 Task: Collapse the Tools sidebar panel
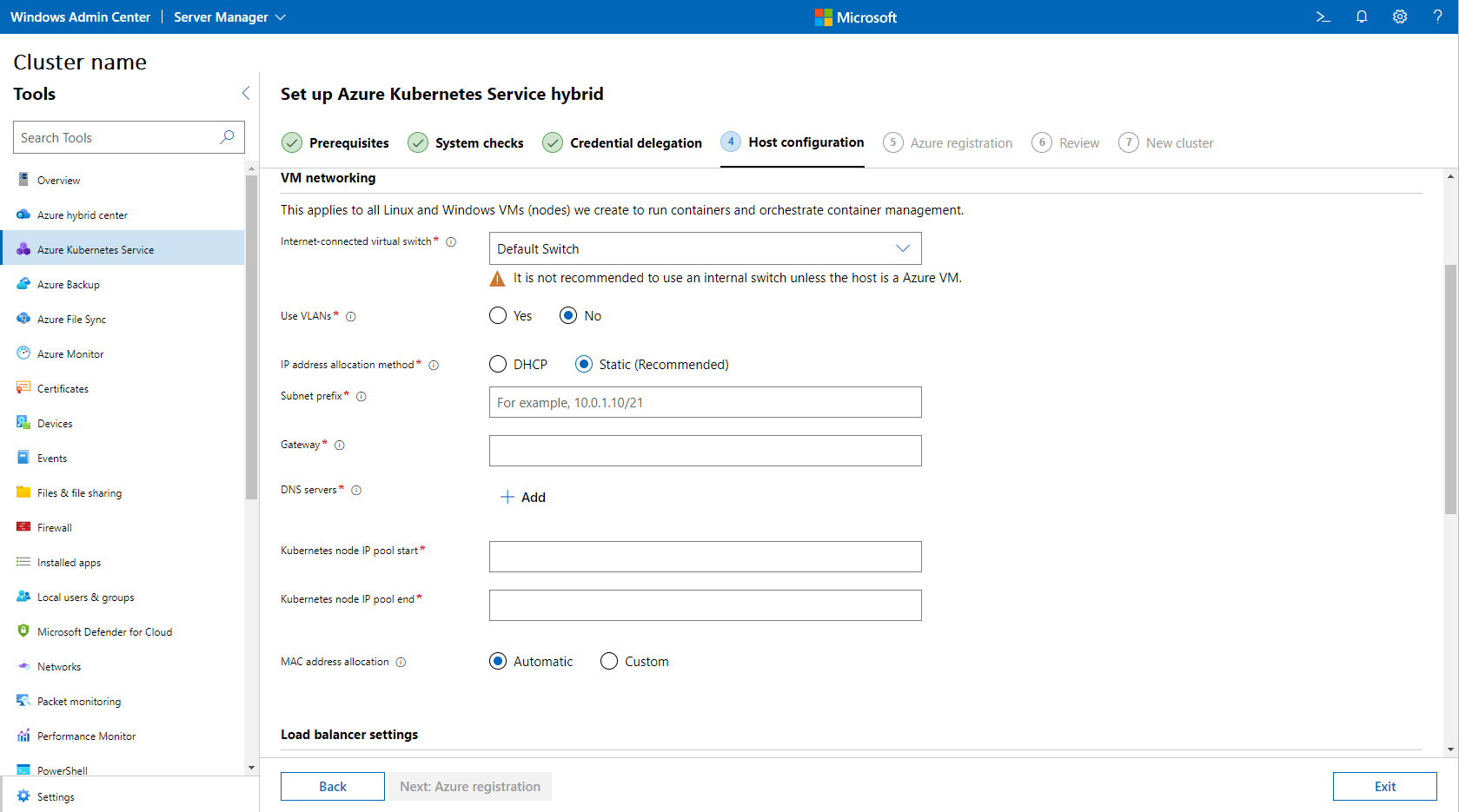(245, 94)
